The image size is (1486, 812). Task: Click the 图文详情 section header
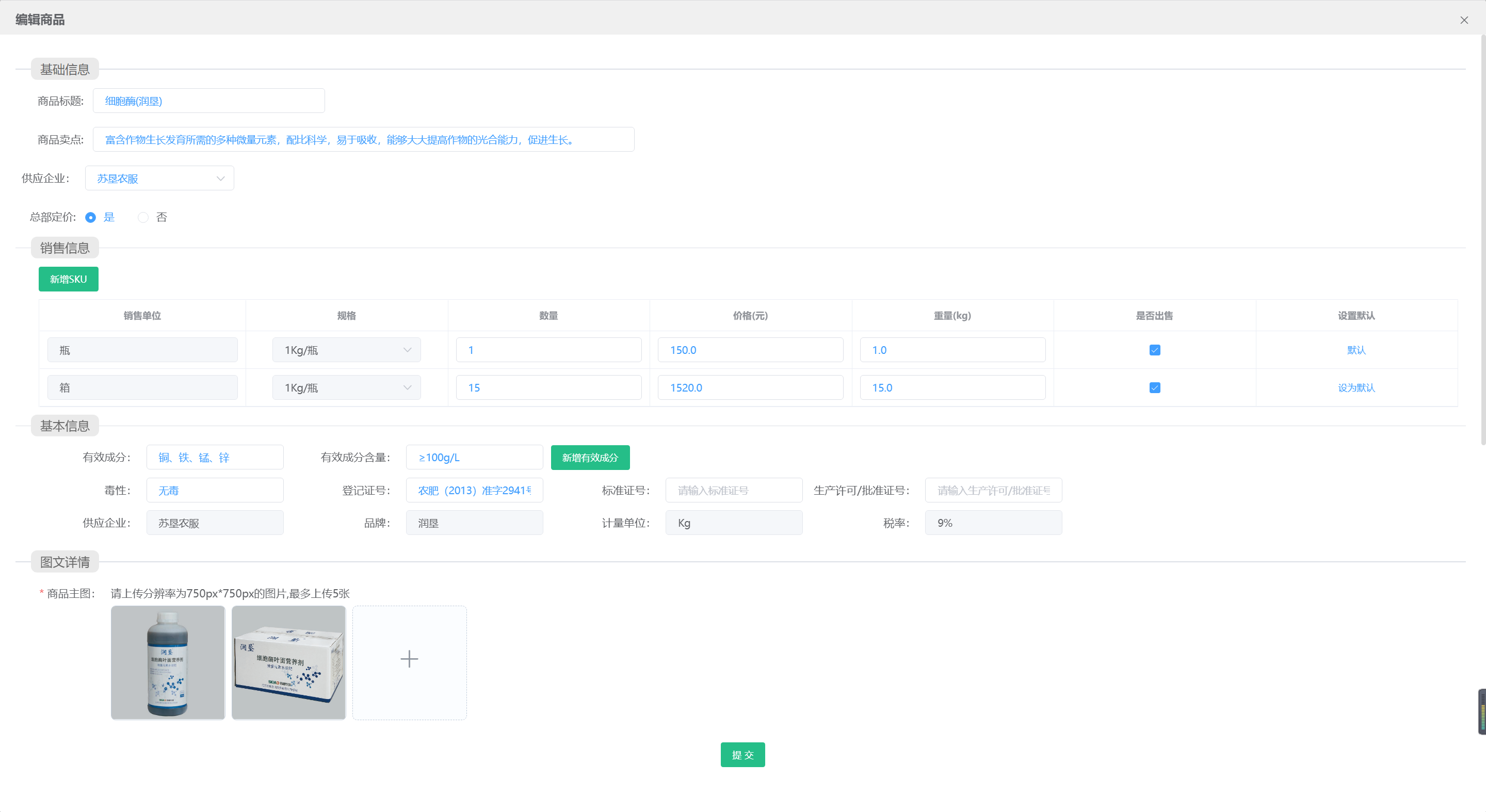tap(64, 562)
